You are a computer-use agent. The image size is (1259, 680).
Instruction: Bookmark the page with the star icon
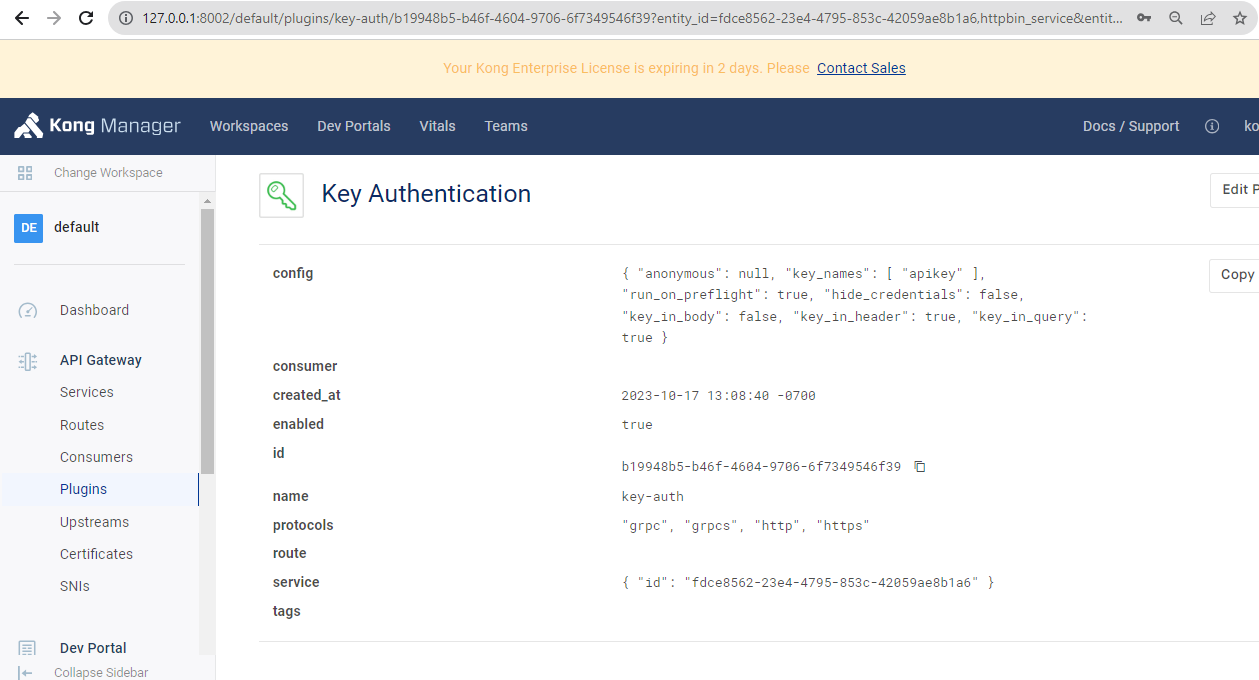(x=1240, y=17)
